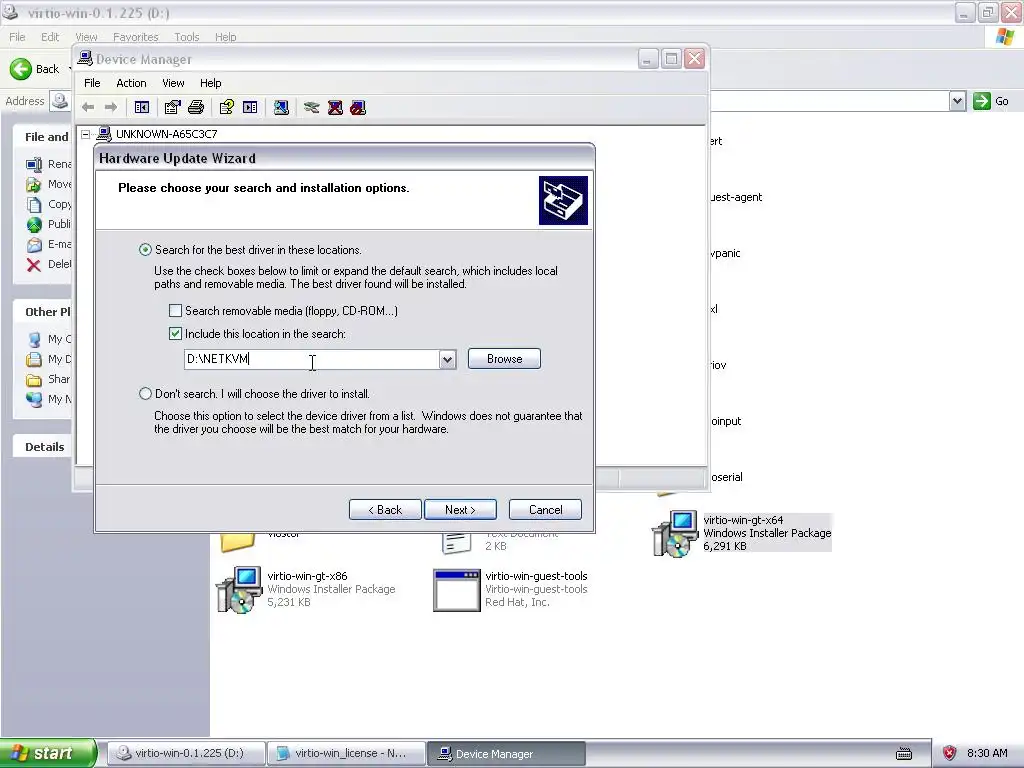1024x768 pixels.
Task: Toggle the action pane toolbar icon
Action: (x=250, y=107)
